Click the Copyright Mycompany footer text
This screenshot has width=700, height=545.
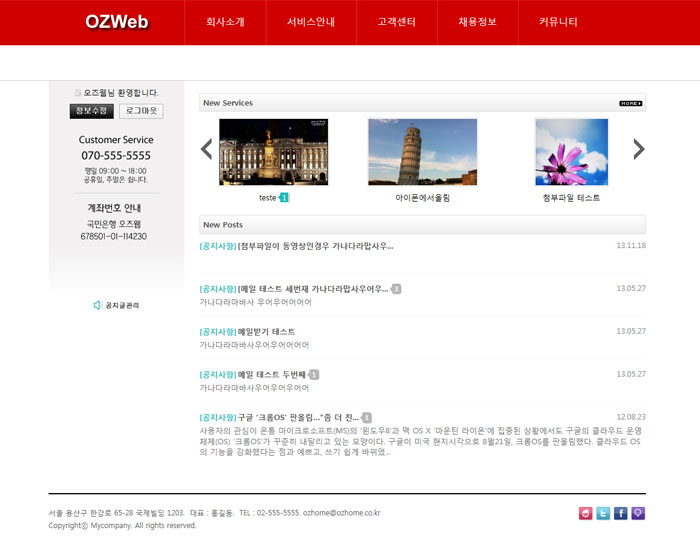point(122,525)
